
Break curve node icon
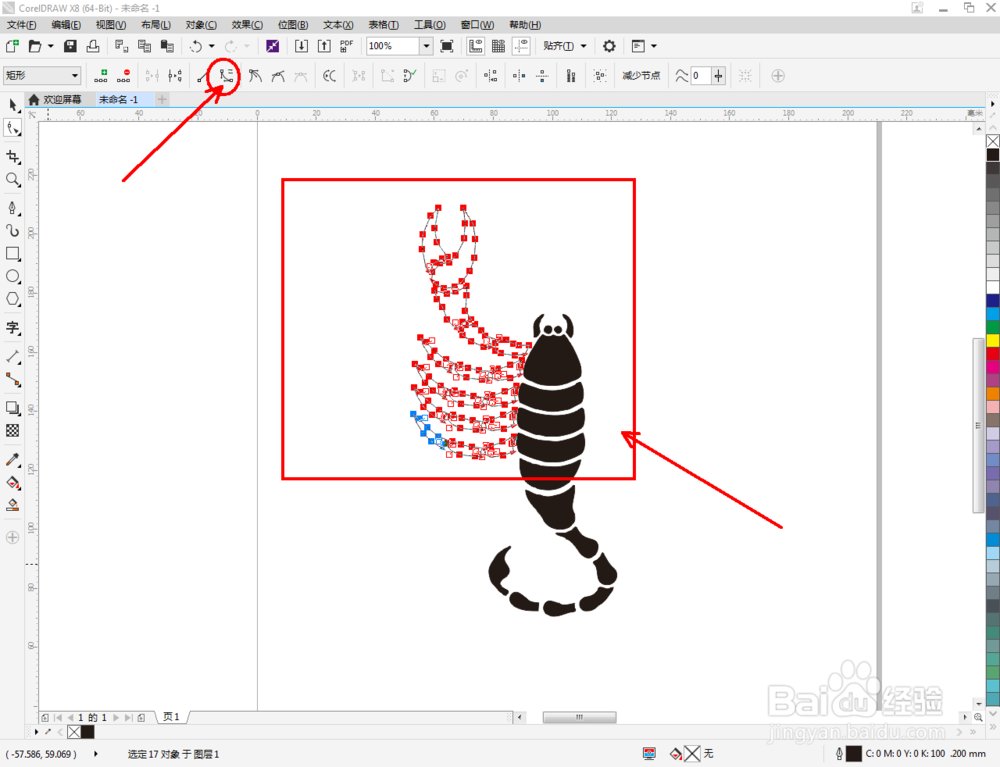tap(175, 76)
